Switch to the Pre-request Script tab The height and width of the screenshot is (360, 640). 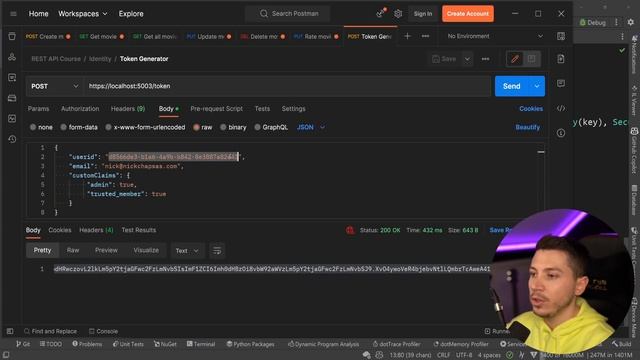tap(216, 109)
